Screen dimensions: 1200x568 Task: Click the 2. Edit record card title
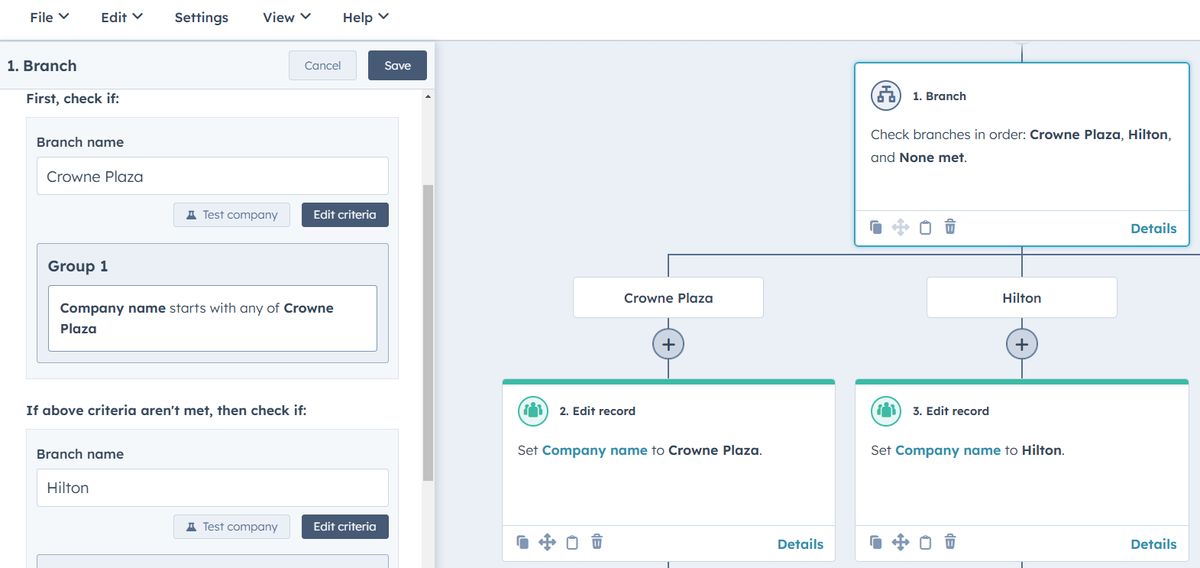click(x=597, y=411)
